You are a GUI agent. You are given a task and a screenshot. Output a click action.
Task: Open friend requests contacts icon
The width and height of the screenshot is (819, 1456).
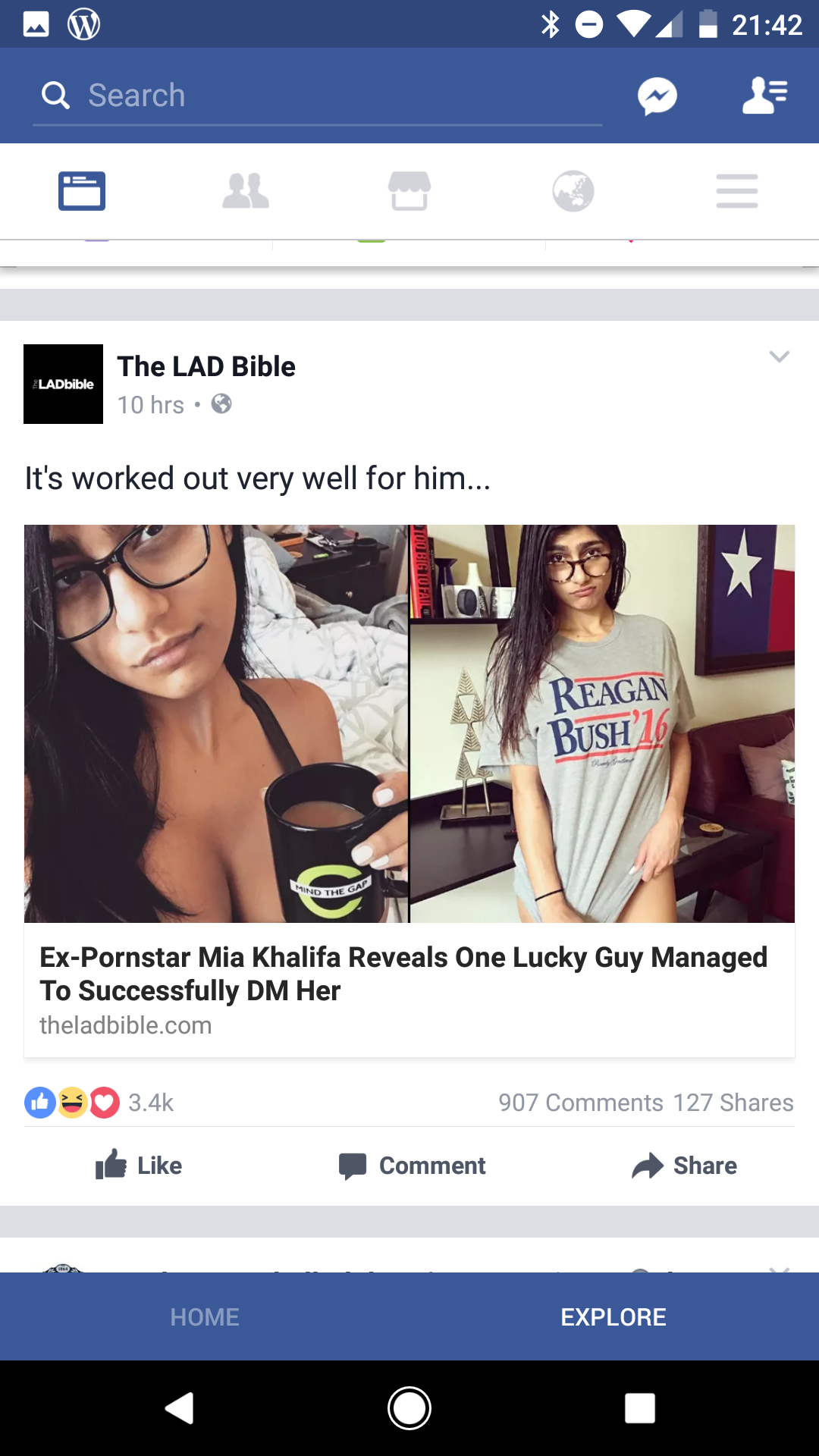764,96
